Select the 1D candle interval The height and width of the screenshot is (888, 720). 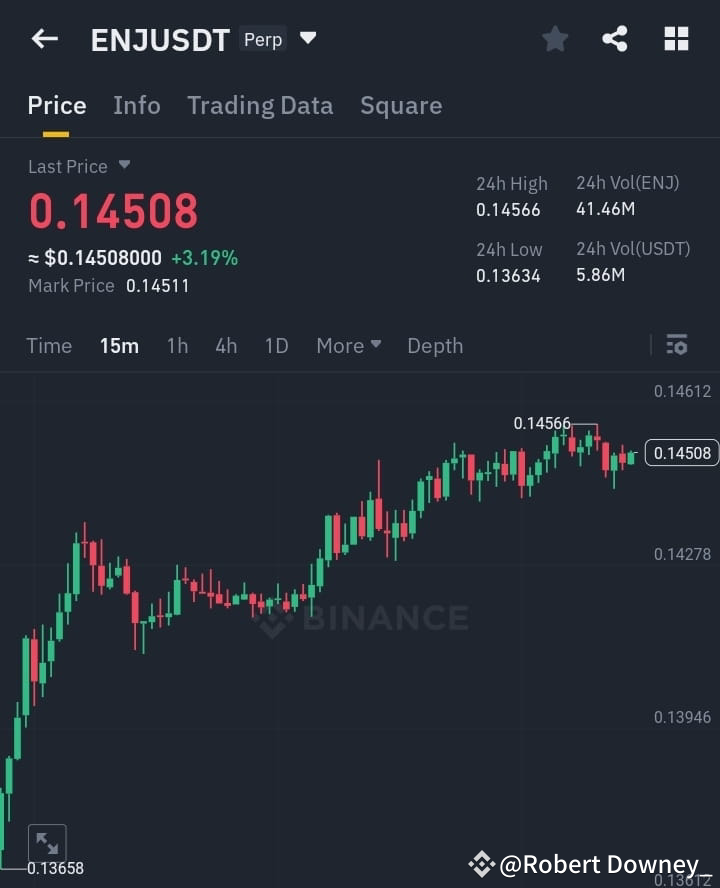[277, 345]
